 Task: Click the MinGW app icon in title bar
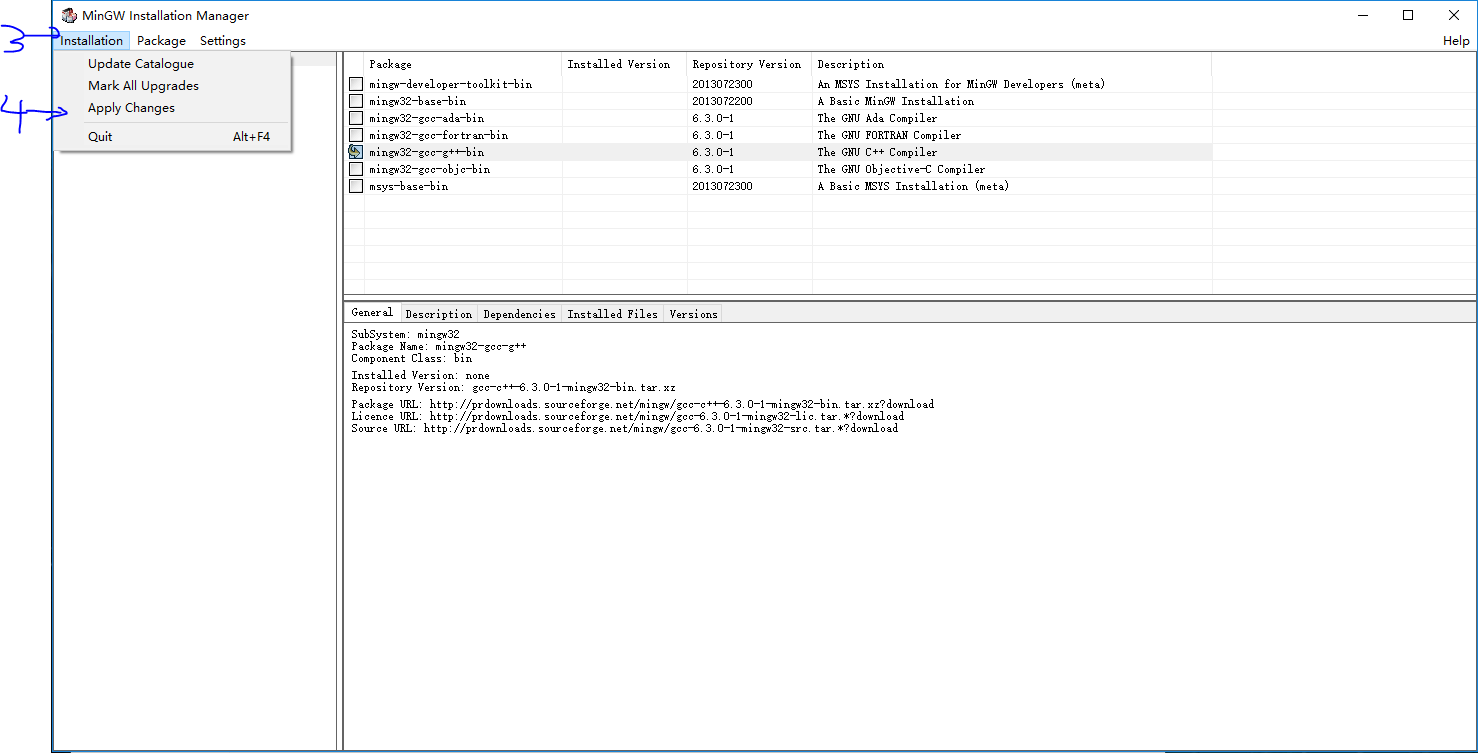[x=69, y=15]
